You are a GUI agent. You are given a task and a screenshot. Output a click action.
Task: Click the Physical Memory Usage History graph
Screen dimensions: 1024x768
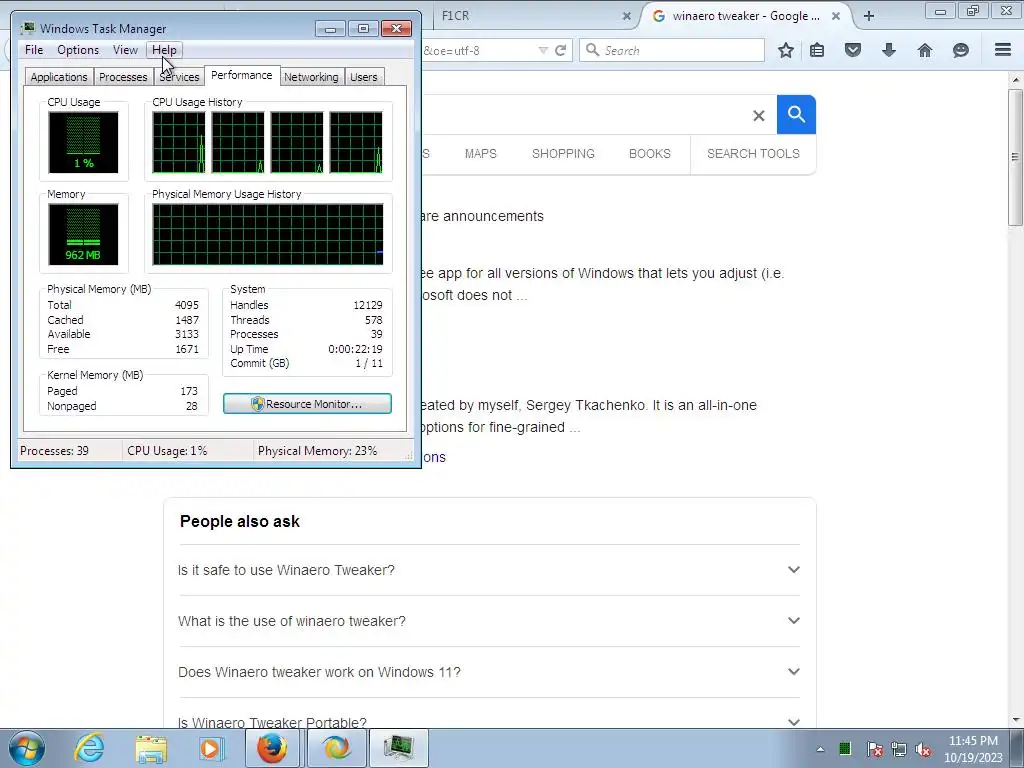268,234
